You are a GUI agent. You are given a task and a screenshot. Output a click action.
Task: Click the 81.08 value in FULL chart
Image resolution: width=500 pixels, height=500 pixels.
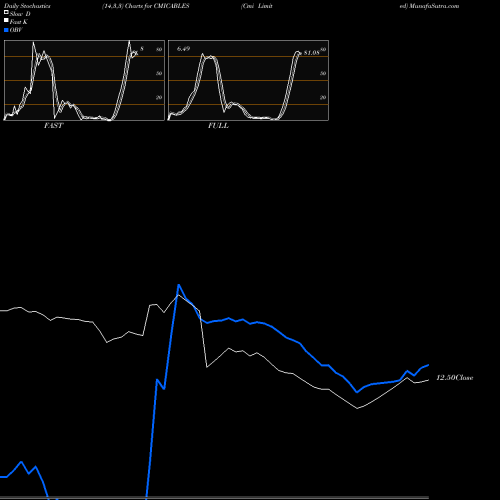point(312,53)
